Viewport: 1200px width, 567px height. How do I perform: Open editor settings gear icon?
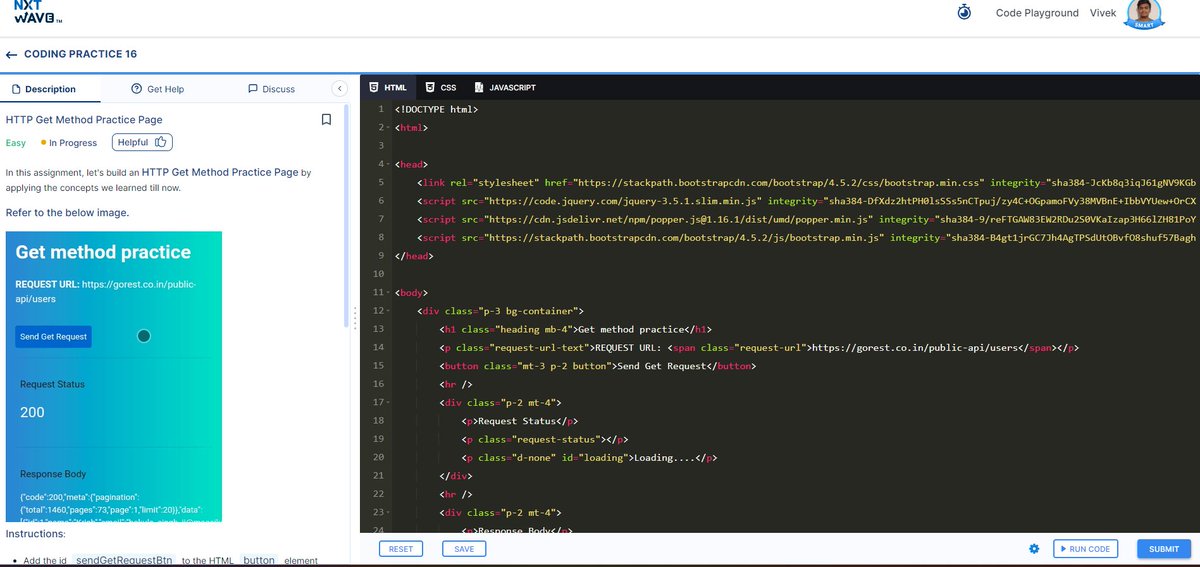pos(1034,549)
